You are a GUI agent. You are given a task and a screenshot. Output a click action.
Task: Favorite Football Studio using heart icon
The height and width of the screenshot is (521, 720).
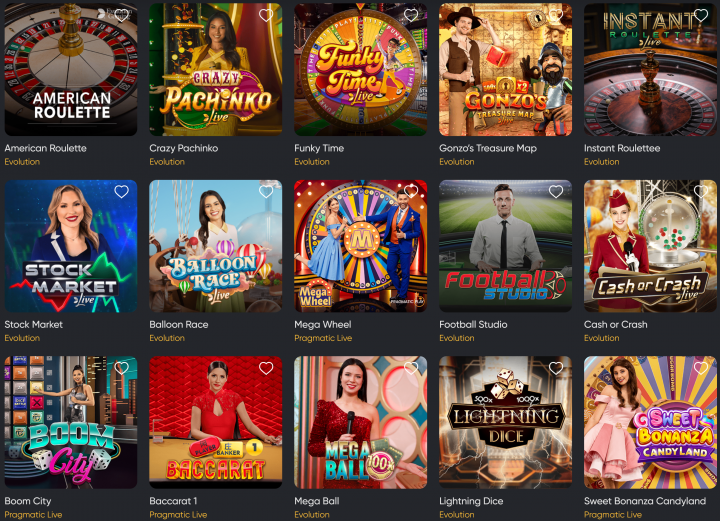556,192
